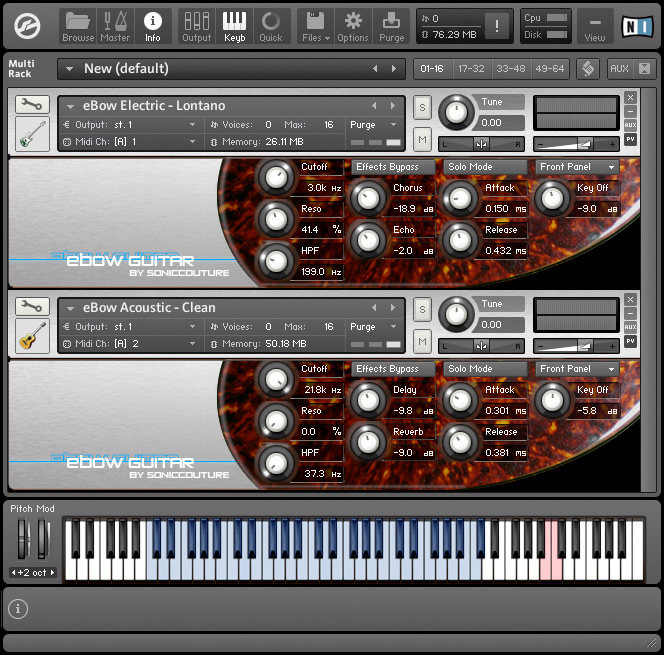Toggle the Info pane icon
Viewport: 664px width, 655px height.
[152, 26]
